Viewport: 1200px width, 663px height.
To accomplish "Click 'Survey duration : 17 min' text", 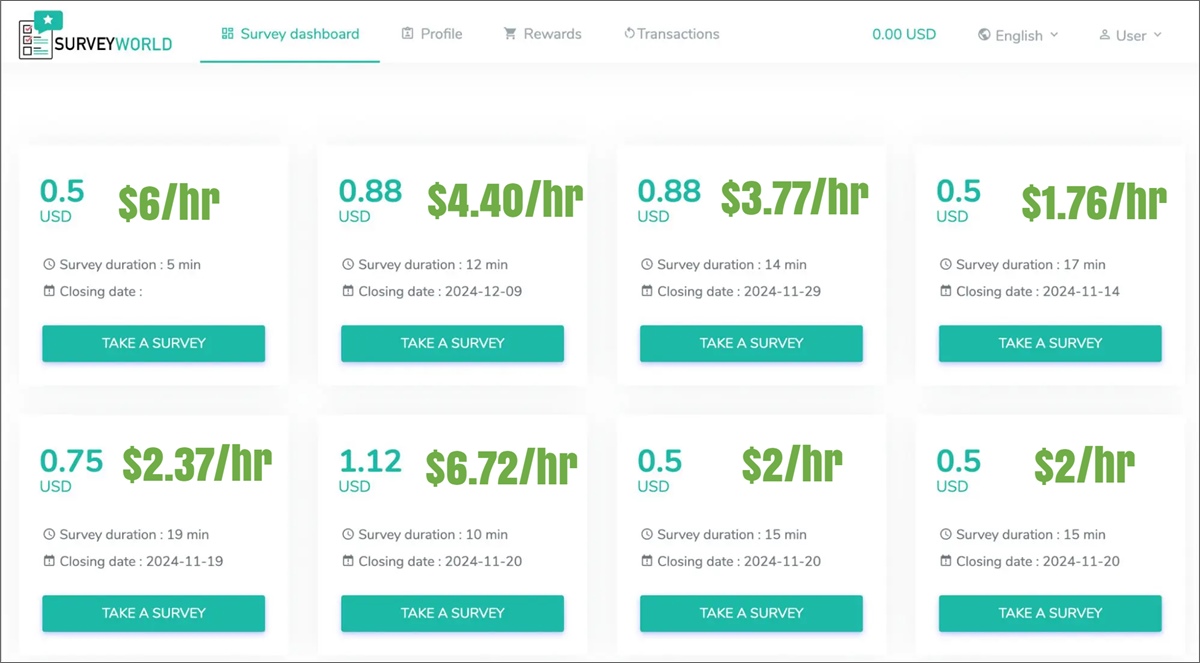I will point(1031,265).
